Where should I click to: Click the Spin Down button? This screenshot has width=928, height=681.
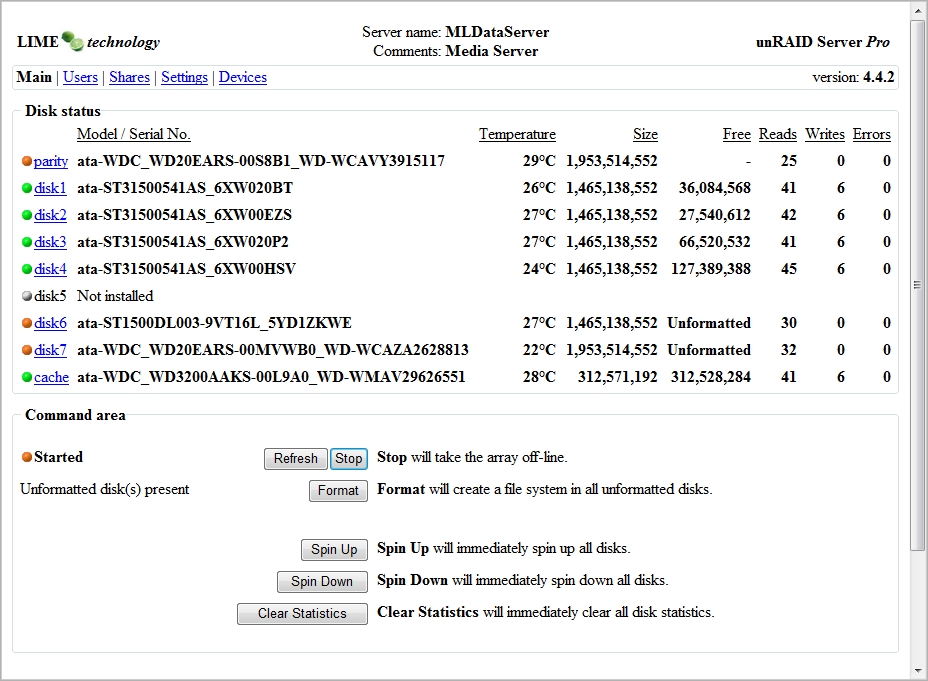coord(322,582)
